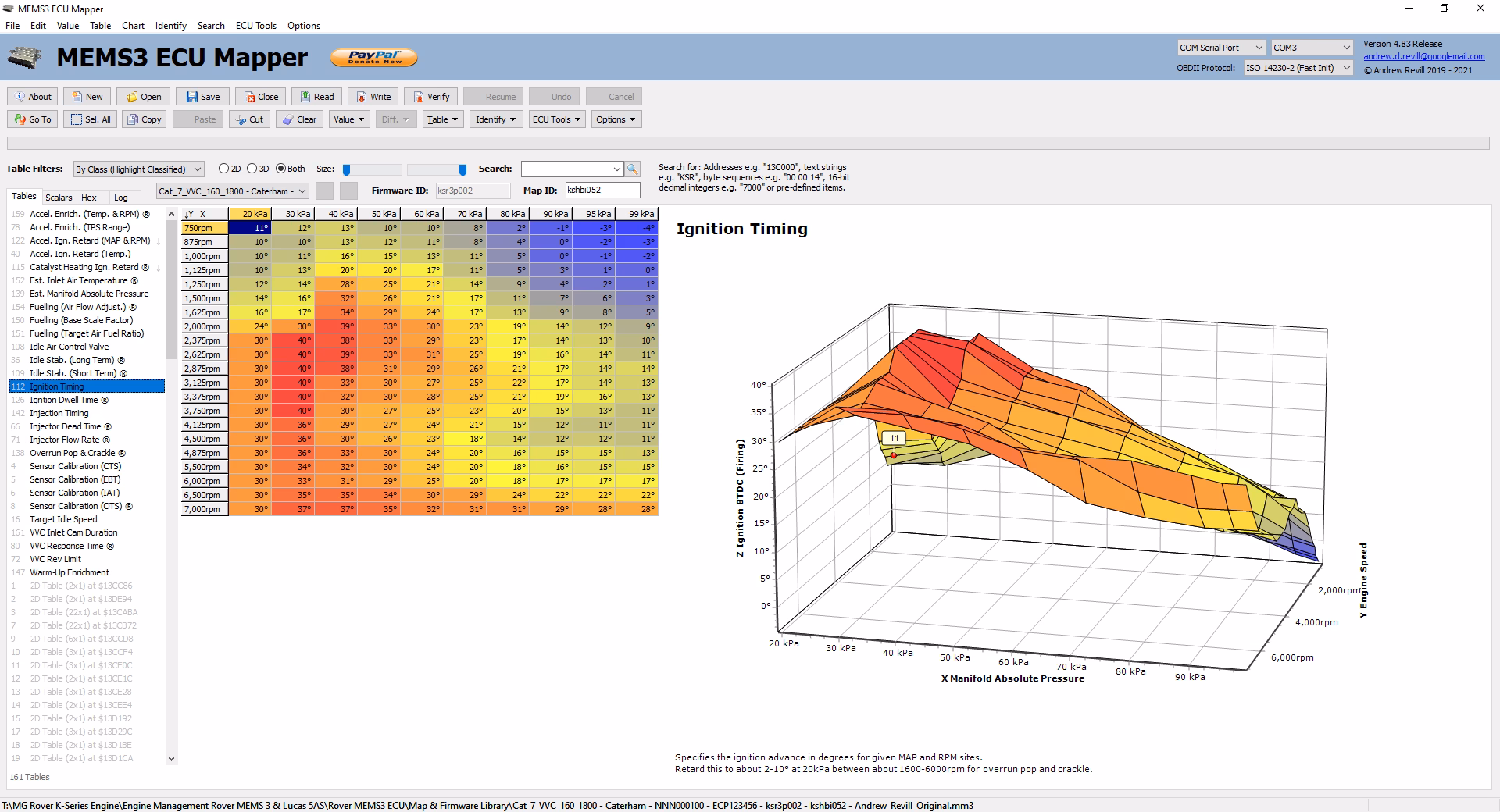
Task: Select Fuelling (Target Air Fuel Ratio) table
Action: [x=87, y=333]
